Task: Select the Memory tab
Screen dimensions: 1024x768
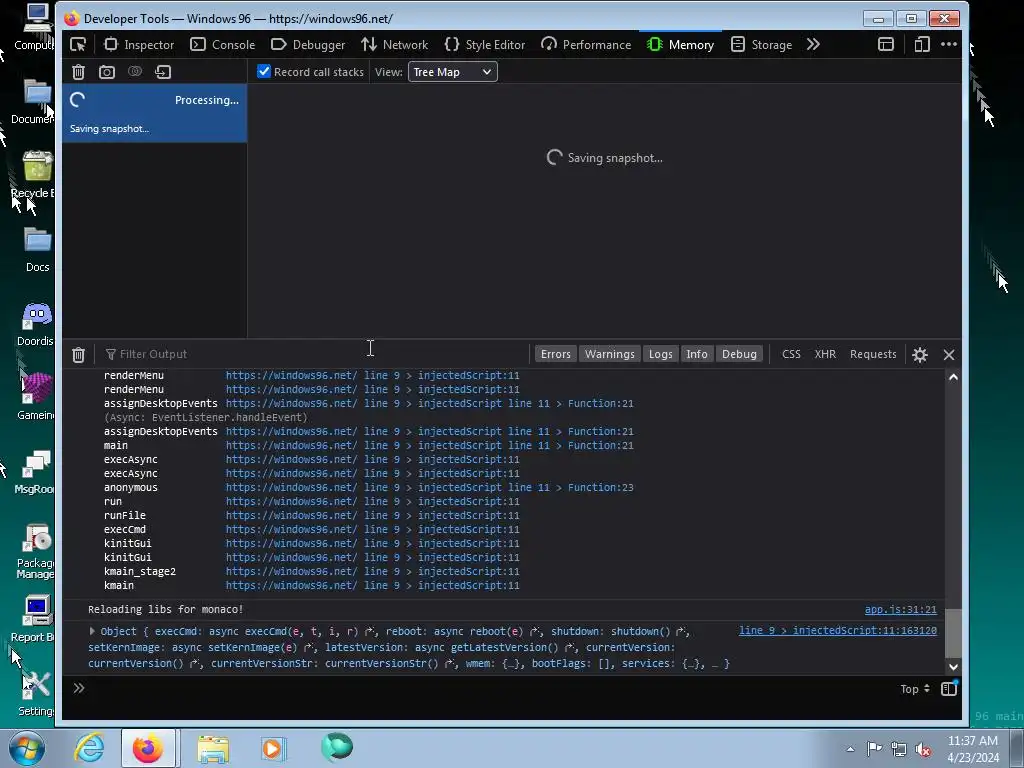Action: click(680, 44)
